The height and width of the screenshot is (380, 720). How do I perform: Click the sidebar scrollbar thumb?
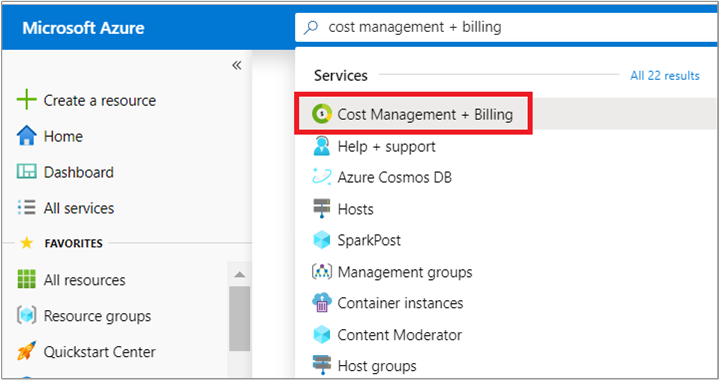[x=239, y=319]
